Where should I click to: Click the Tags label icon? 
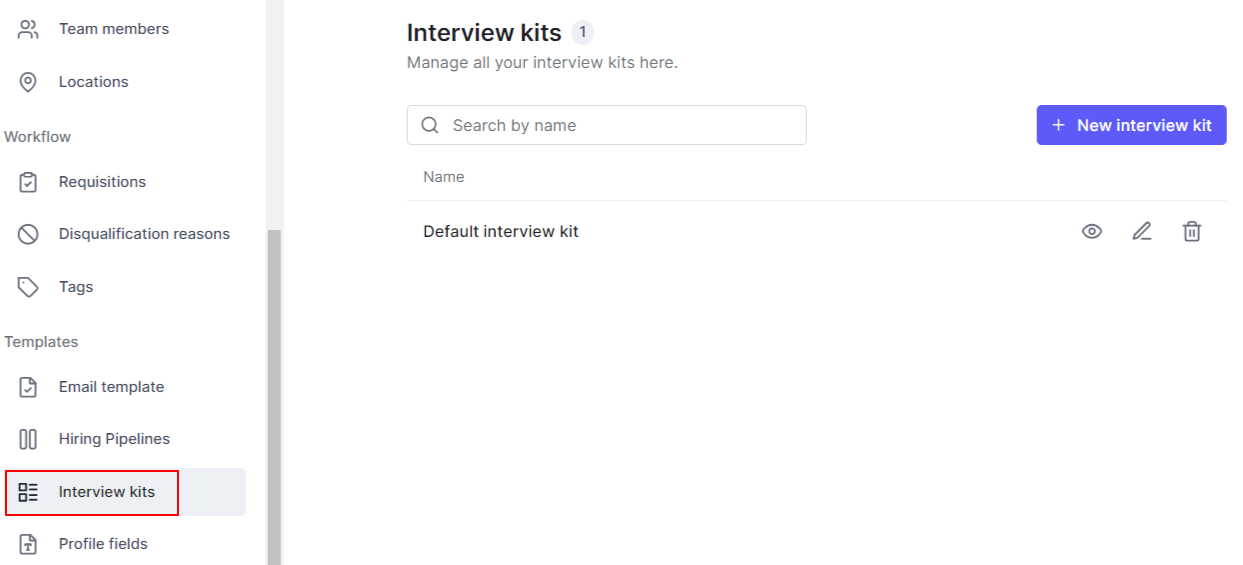tap(28, 287)
